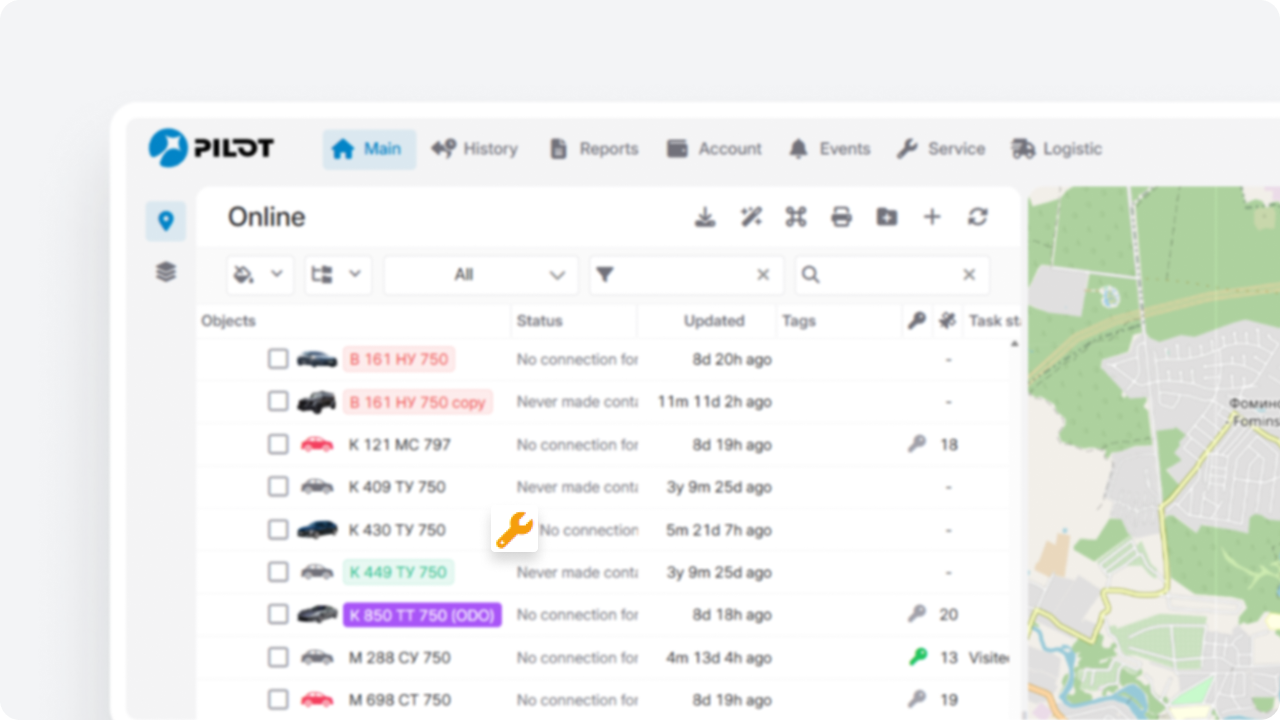
Task: Click the B 161 HY 750 copy label
Action: tap(417, 402)
